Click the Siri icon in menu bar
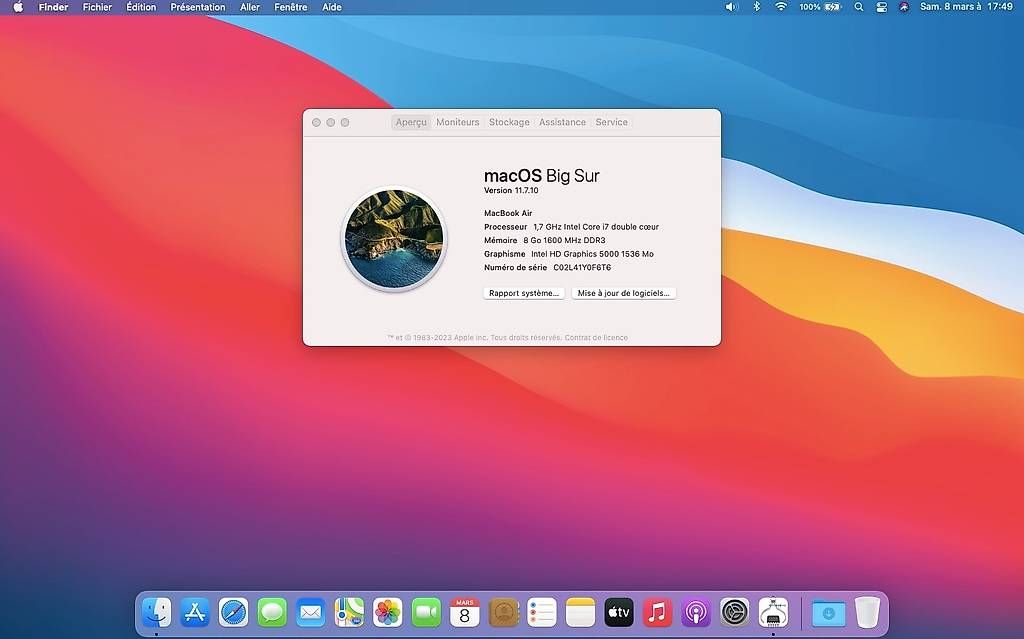Image resolution: width=1024 pixels, height=639 pixels. pyautogui.click(x=904, y=7)
